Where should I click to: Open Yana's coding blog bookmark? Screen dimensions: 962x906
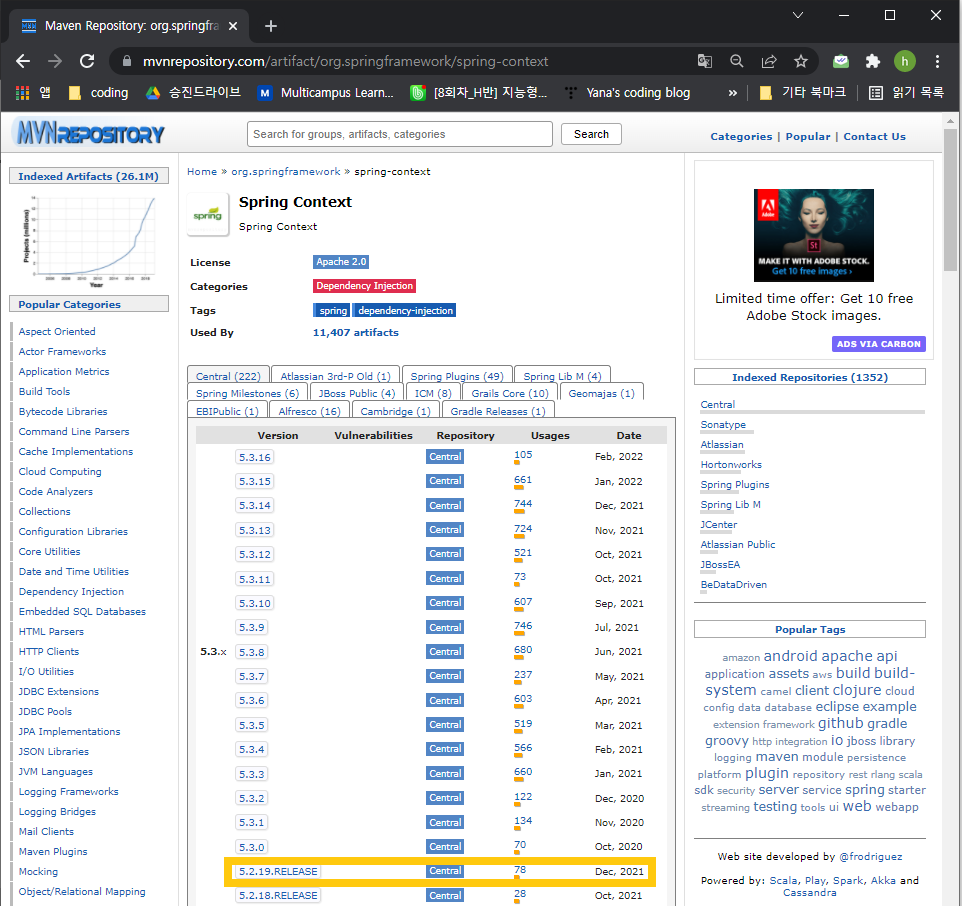[627, 93]
